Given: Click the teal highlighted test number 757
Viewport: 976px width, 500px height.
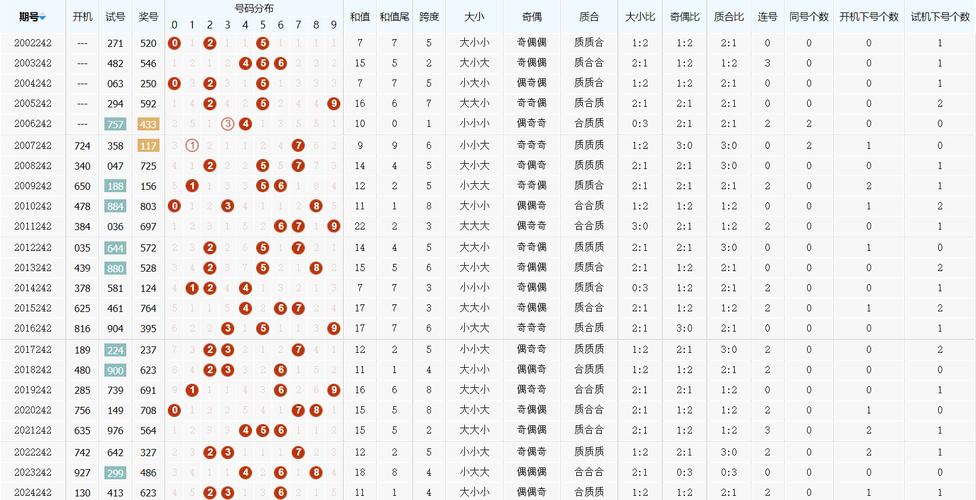Looking at the screenshot, I should (x=115, y=124).
